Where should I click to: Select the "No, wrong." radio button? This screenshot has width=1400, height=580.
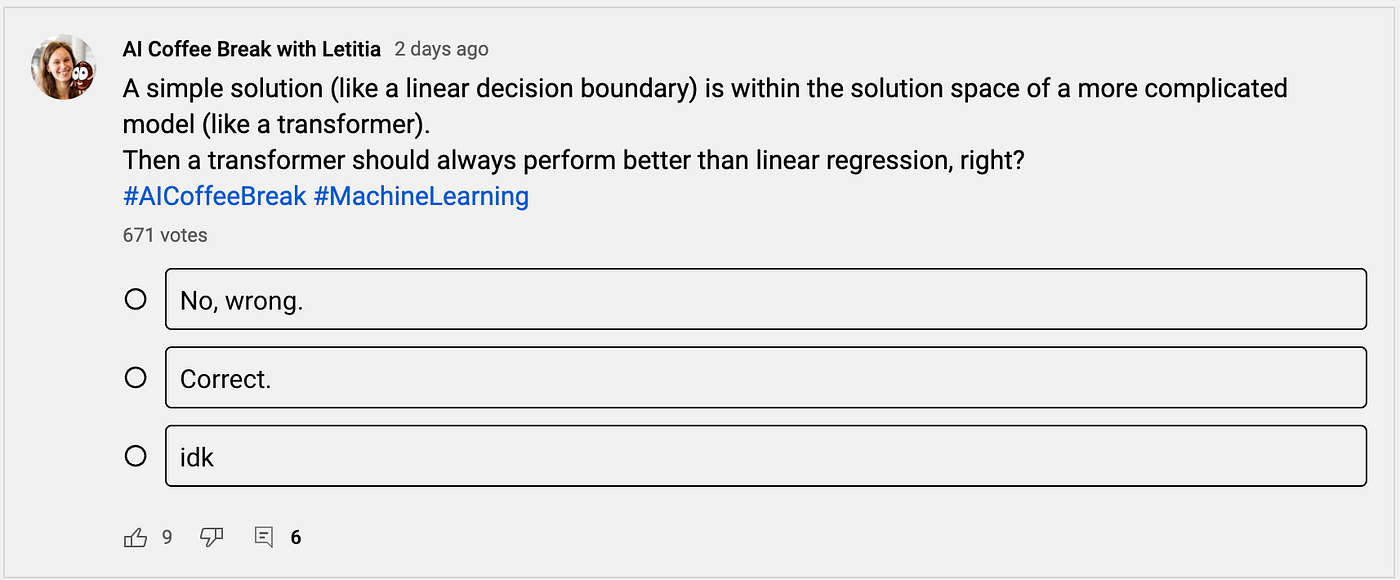136,299
